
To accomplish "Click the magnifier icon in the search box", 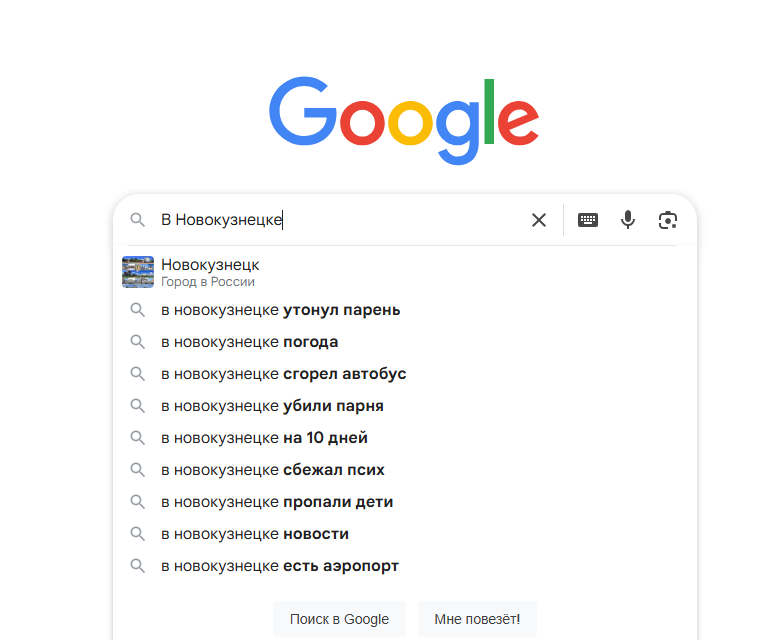I will [x=137, y=220].
